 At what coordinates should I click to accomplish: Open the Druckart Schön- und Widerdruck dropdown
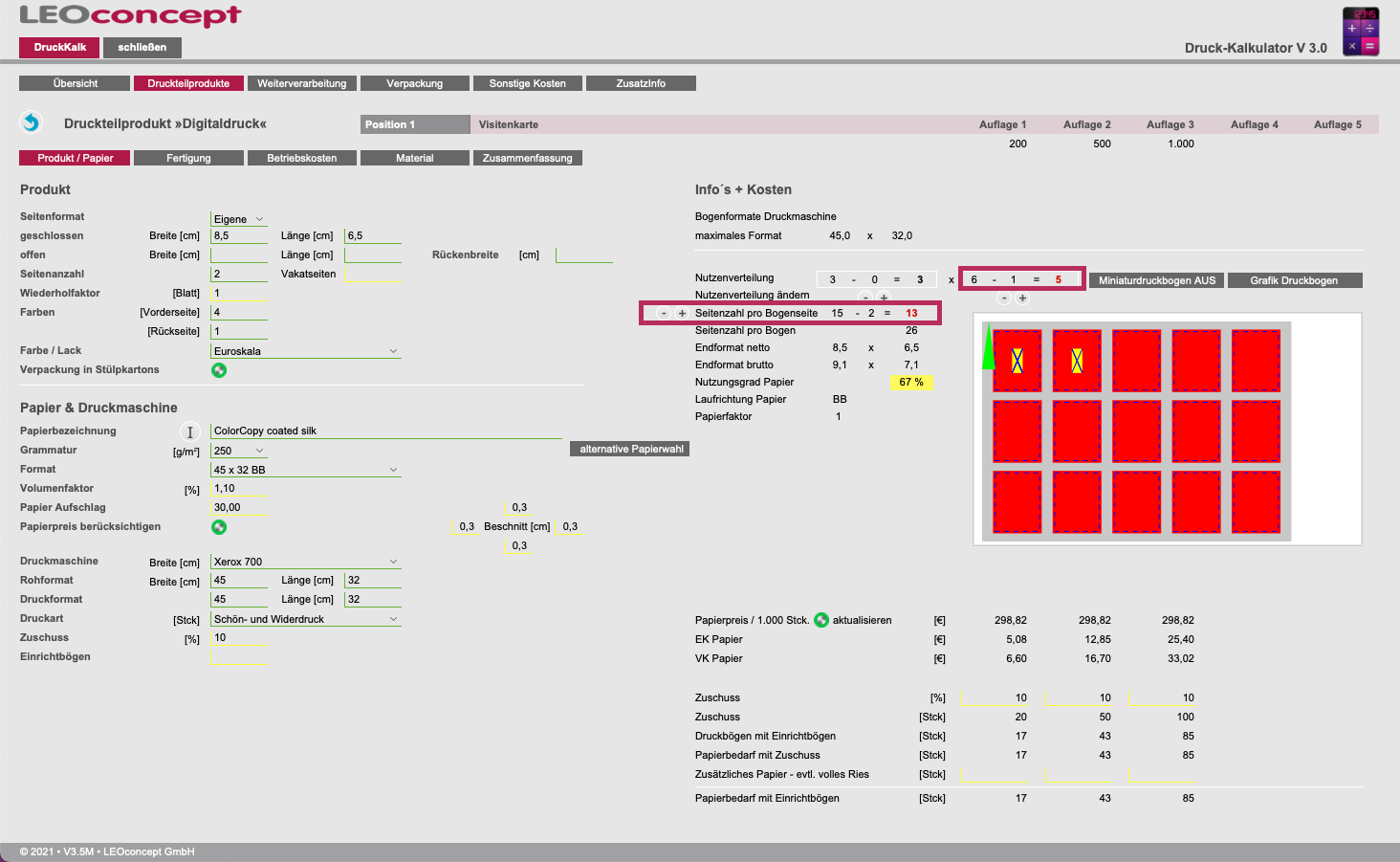point(305,619)
